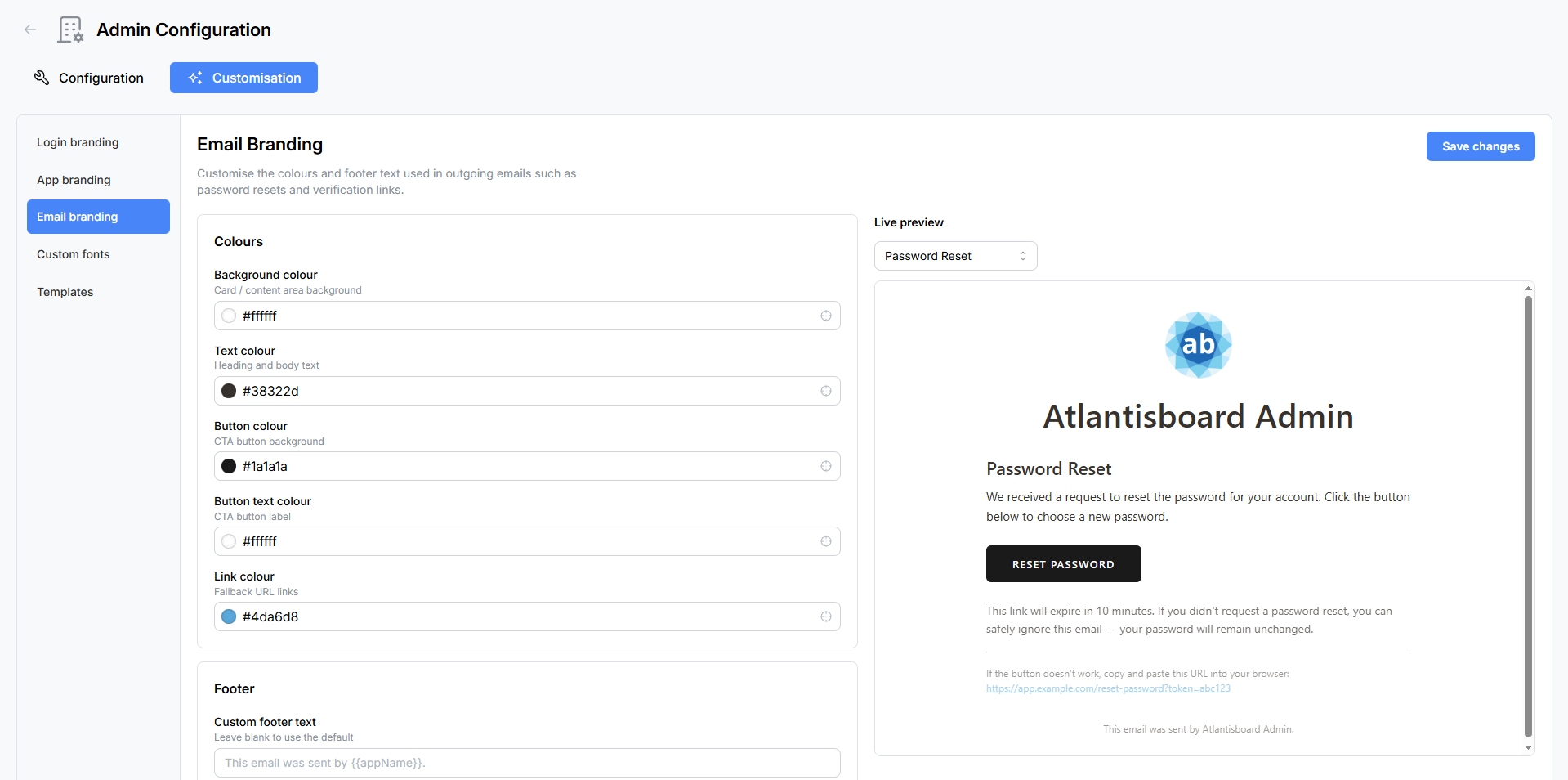The width and height of the screenshot is (1568, 780).
Task: Click the Link colour blue swatch
Action: point(229,616)
